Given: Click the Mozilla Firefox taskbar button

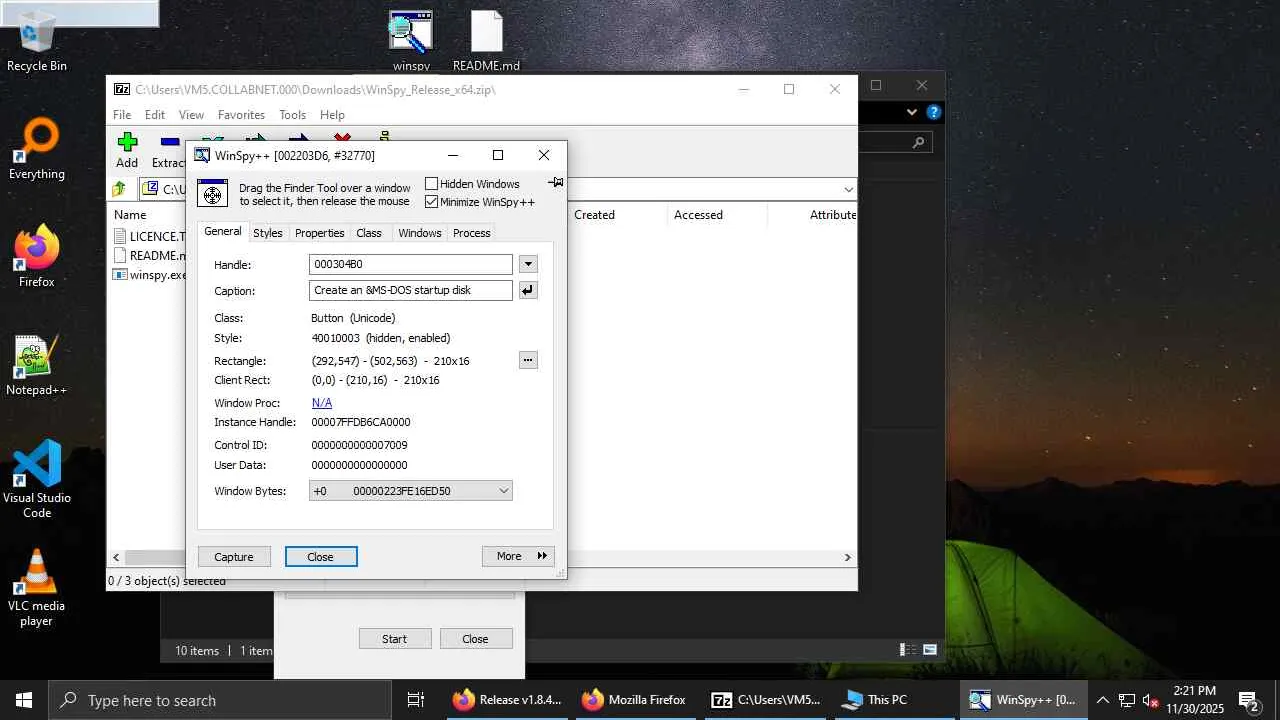Looking at the screenshot, I should [635, 700].
